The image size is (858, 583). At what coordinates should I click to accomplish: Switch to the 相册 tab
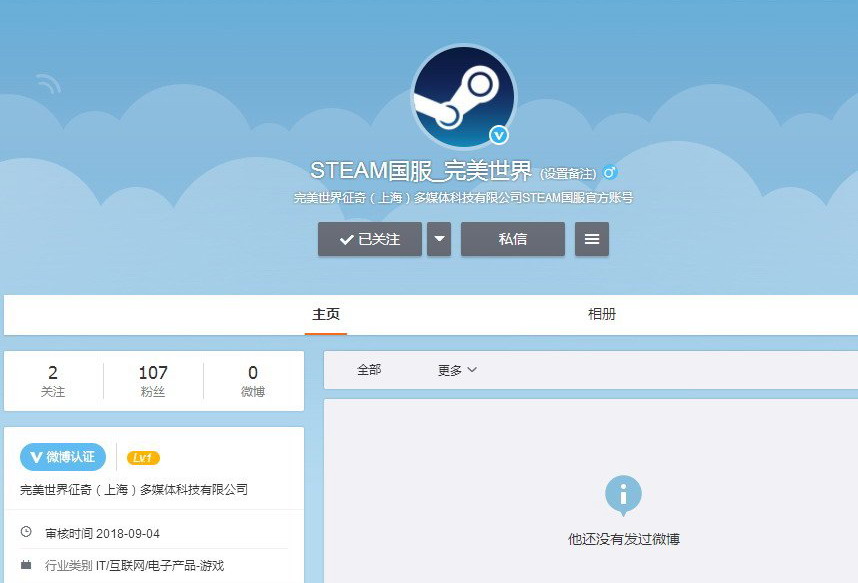tap(601, 314)
